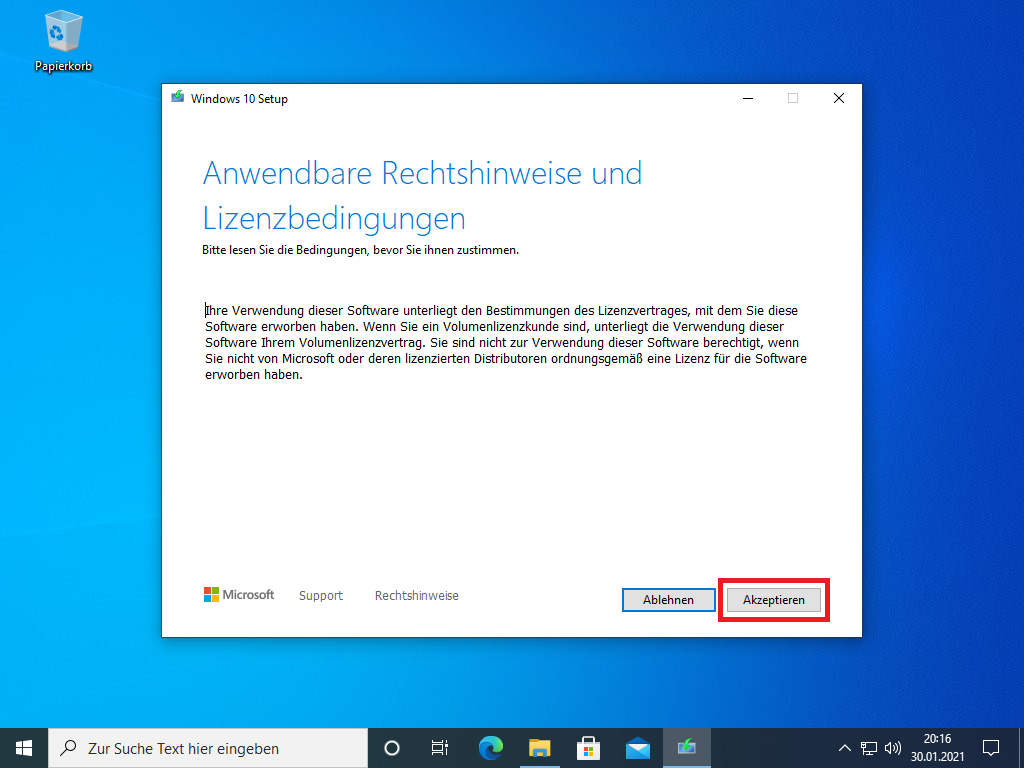
Task: Open the volume tray icon
Action: [x=892, y=748]
